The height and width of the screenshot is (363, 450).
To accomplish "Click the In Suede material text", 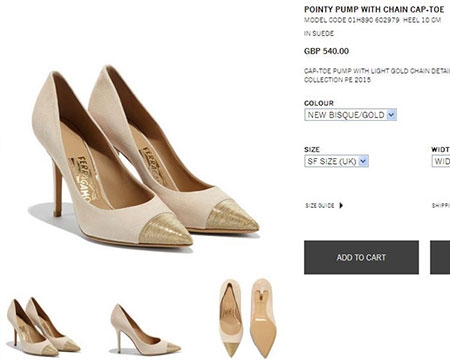I will (319, 34).
